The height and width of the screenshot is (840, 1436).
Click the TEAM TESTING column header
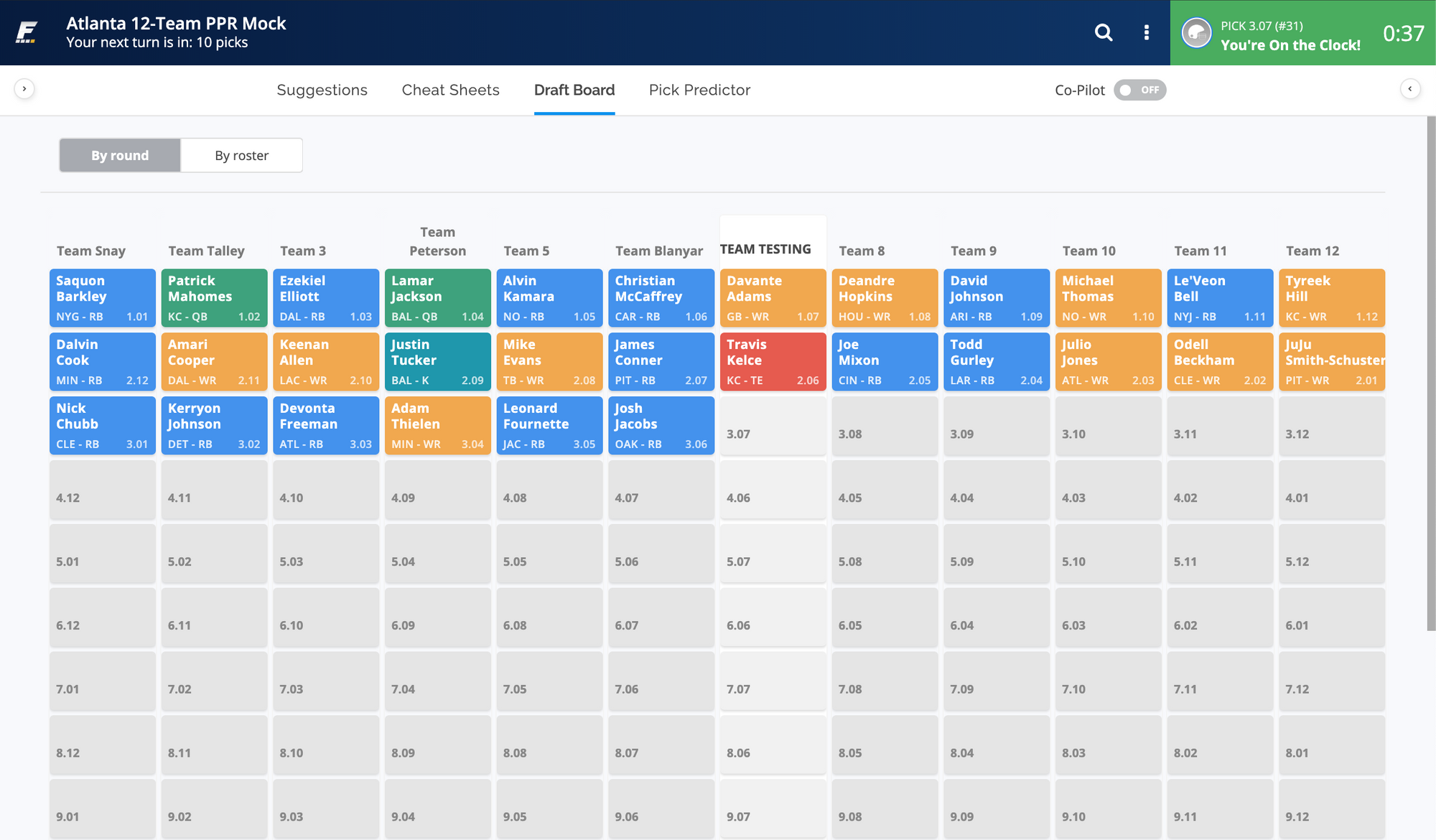pos(765,249)
